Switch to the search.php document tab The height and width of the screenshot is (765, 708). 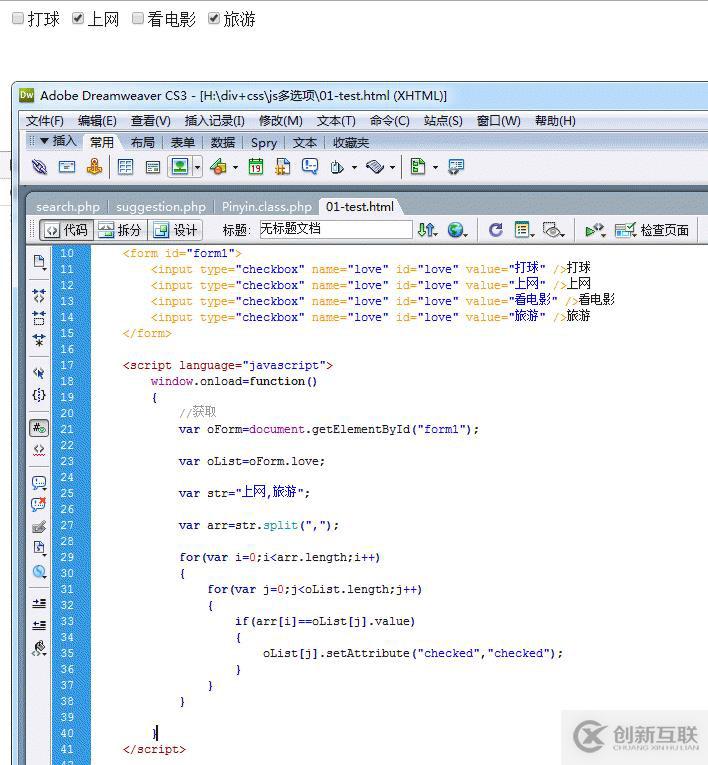pos(68,207)
